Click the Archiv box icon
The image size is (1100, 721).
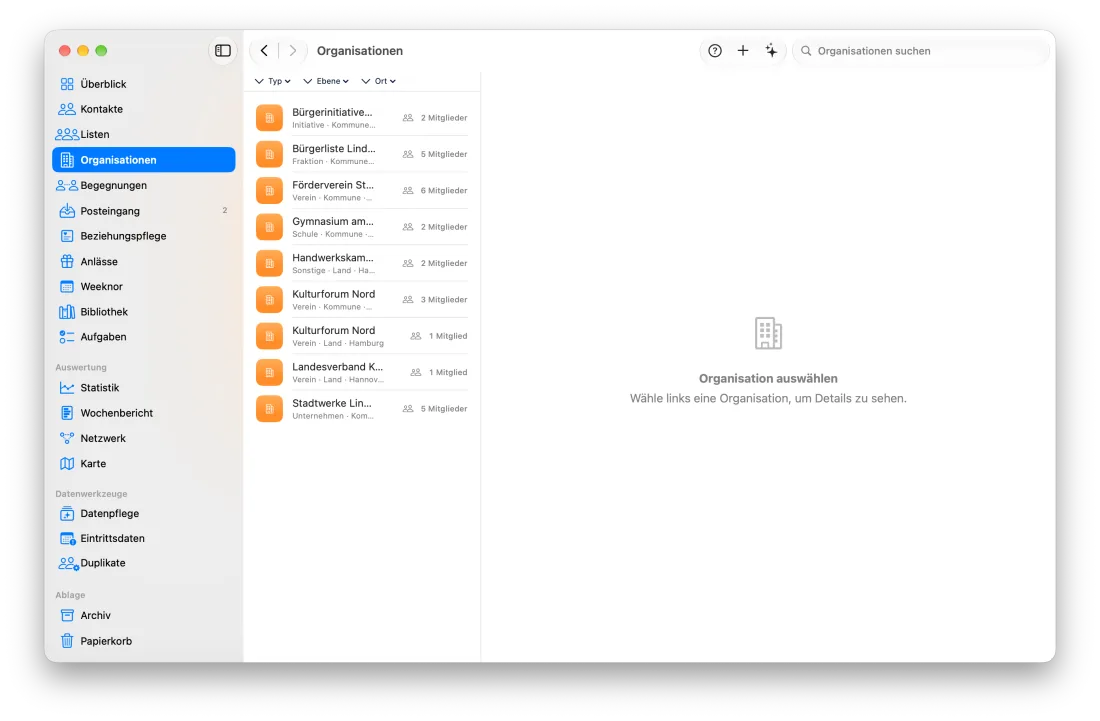(x=67, y=616)
